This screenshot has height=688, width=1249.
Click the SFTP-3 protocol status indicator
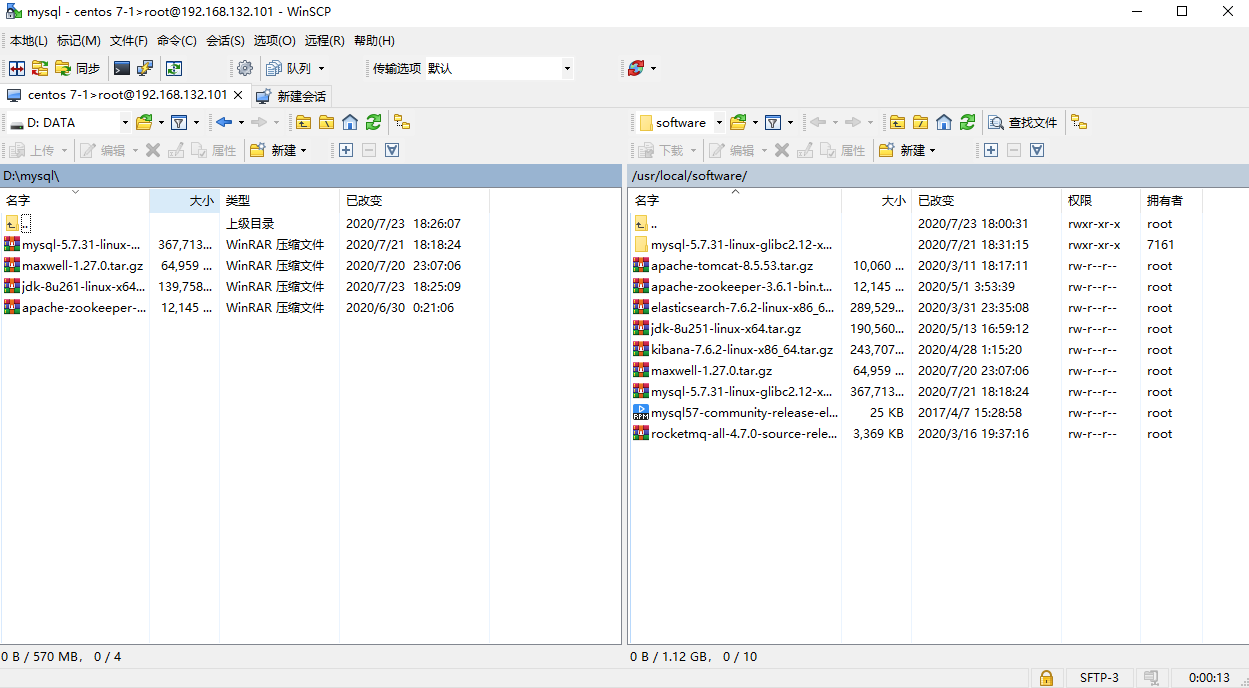(x=1099, y=678)
